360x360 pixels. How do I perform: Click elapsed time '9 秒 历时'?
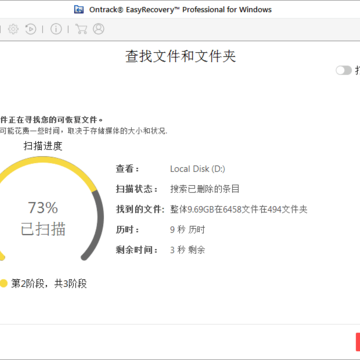(x=187, y=230)
